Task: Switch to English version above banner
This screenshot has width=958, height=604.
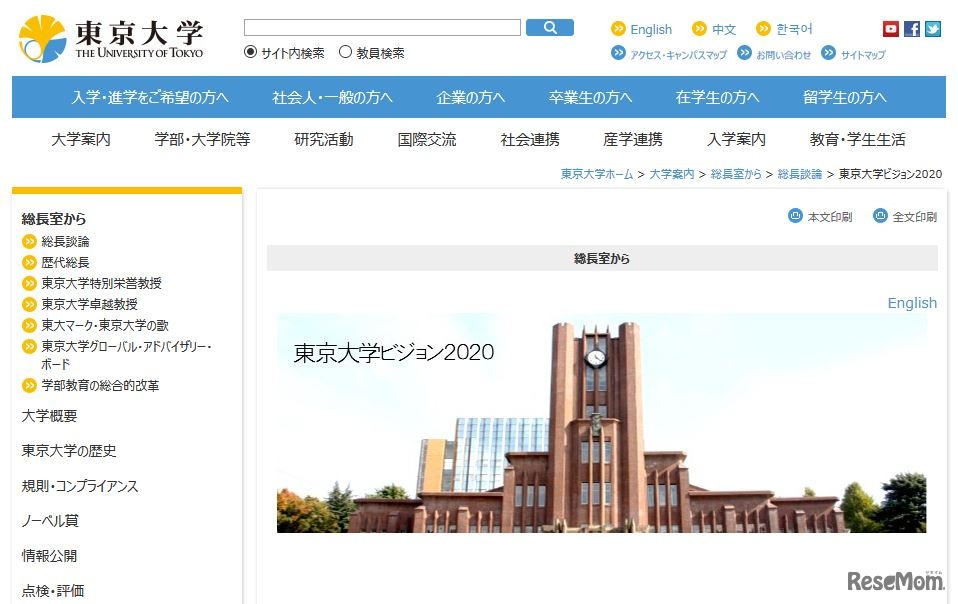Action: click(912, 303)
